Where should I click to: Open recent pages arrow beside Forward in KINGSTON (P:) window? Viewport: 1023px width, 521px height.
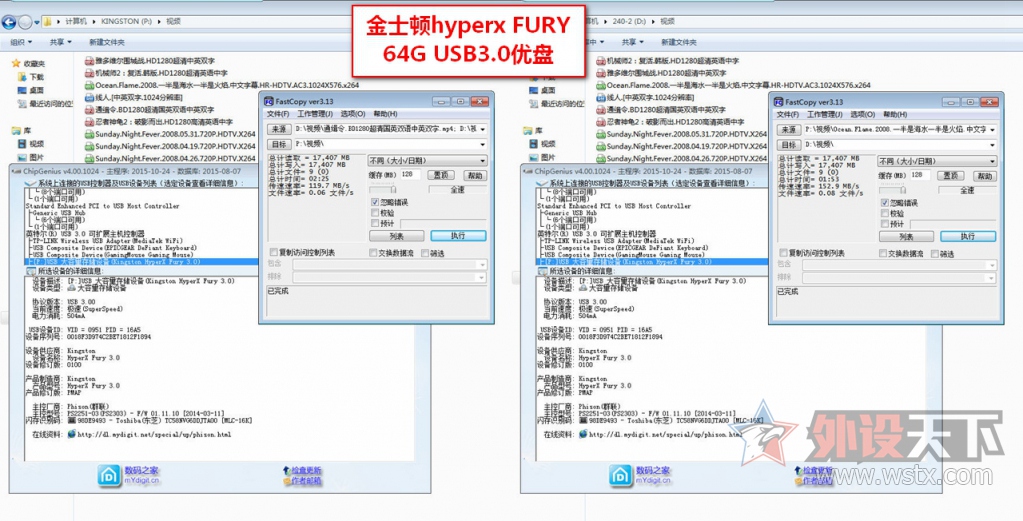37,23
